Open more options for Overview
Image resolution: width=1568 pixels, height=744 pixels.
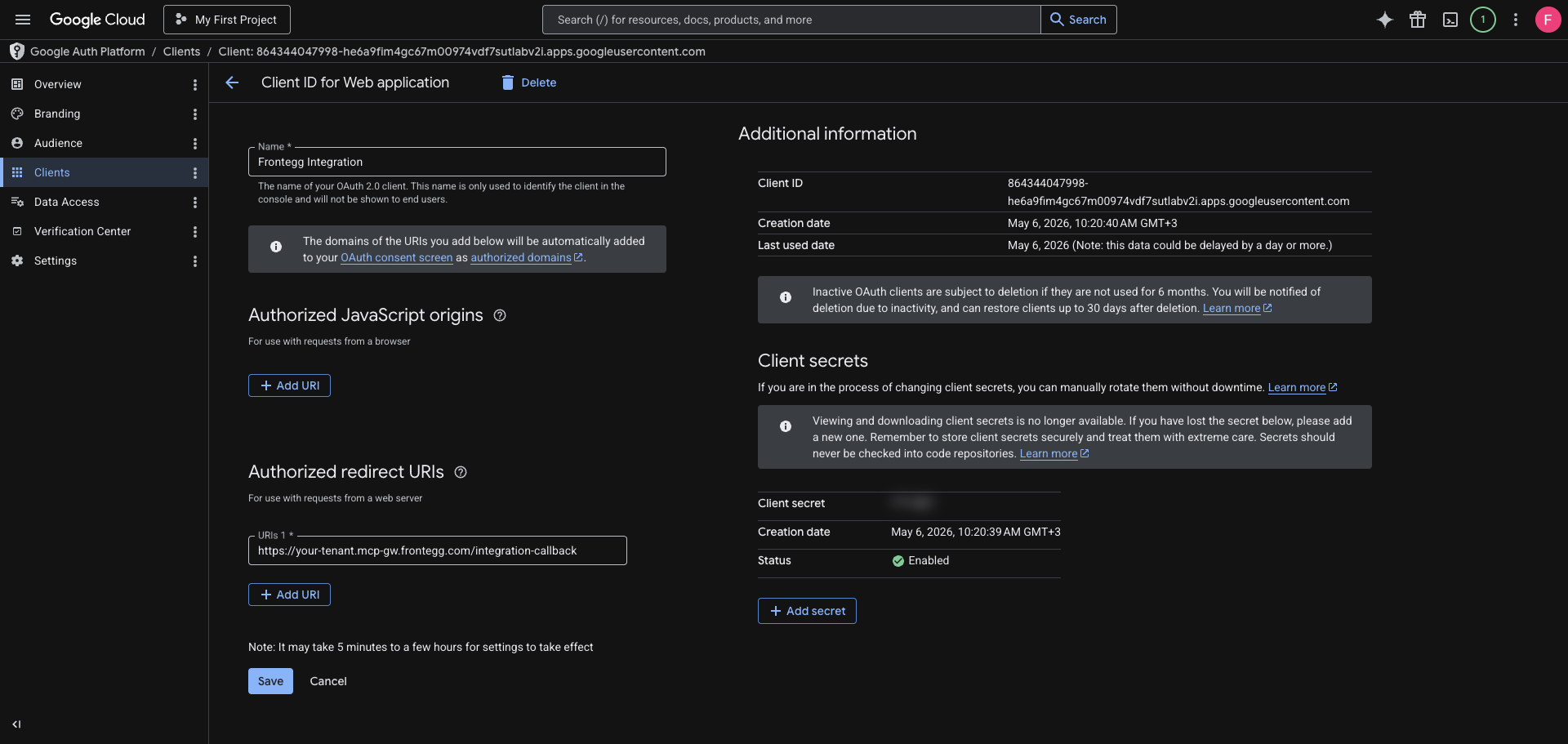click(194, 84)
